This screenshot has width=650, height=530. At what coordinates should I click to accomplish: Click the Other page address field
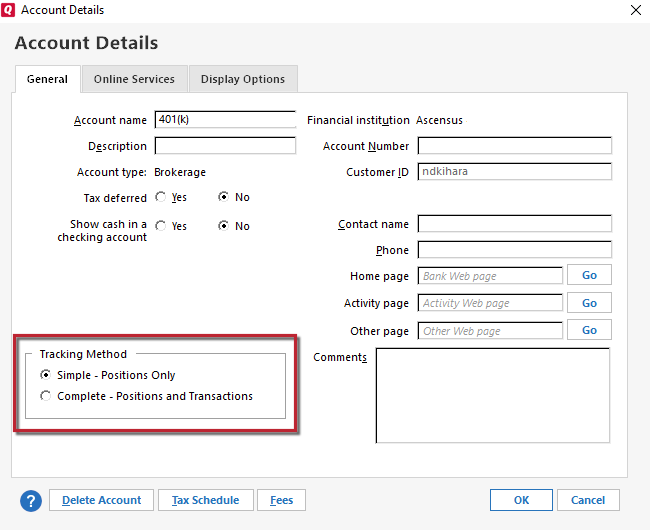tap(490, 331)
